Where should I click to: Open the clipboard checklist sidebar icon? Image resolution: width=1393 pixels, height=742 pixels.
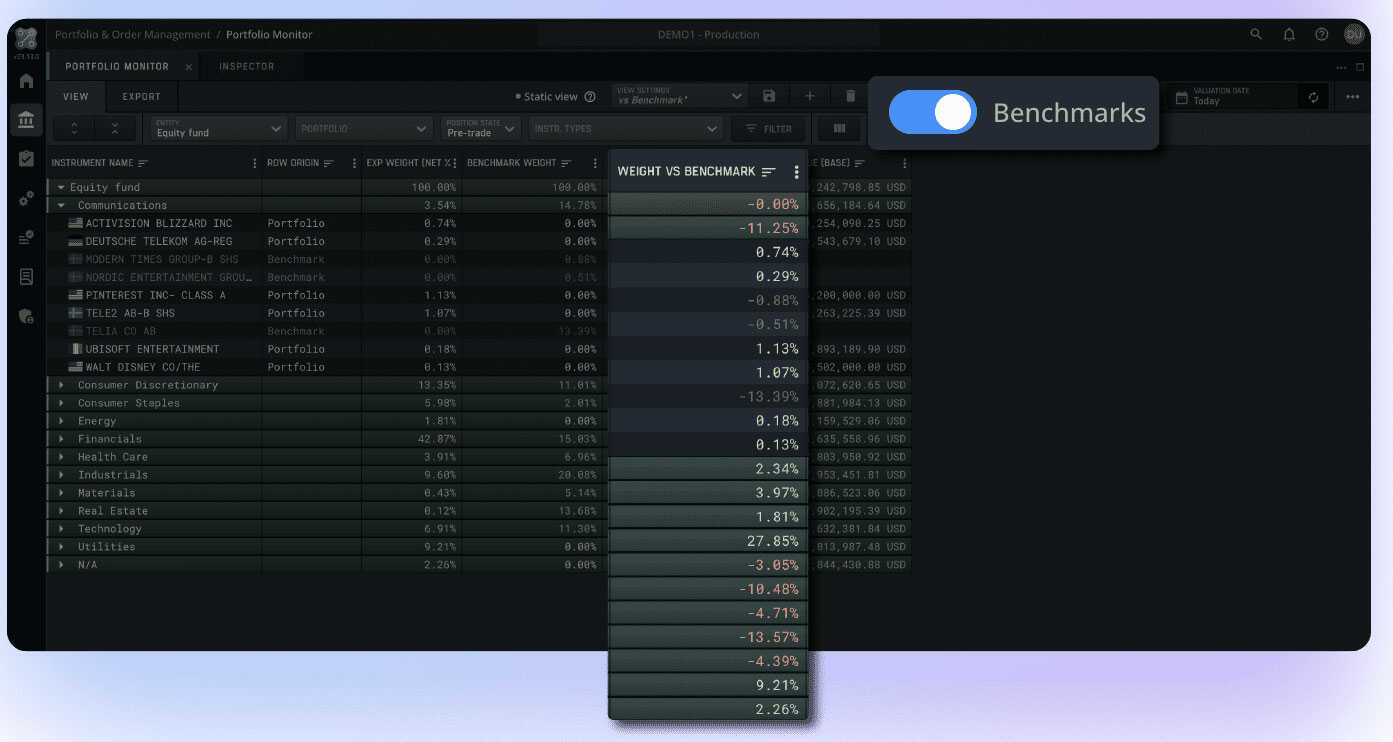tap(26, 159)
